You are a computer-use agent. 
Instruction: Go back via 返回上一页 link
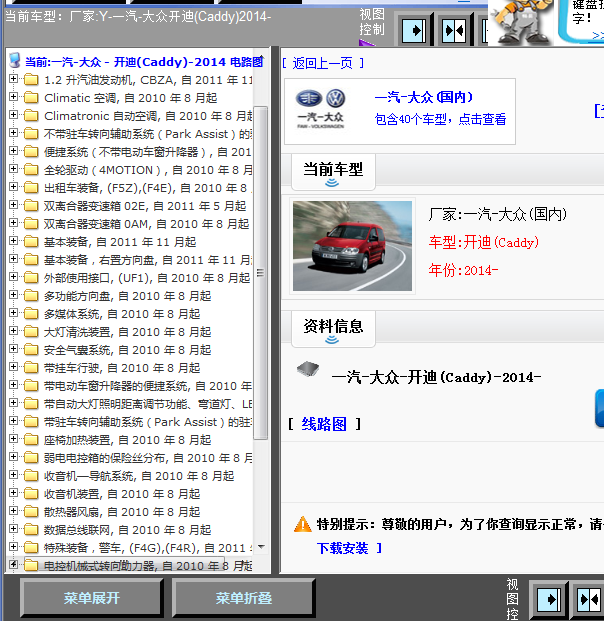tap(323, 63)
